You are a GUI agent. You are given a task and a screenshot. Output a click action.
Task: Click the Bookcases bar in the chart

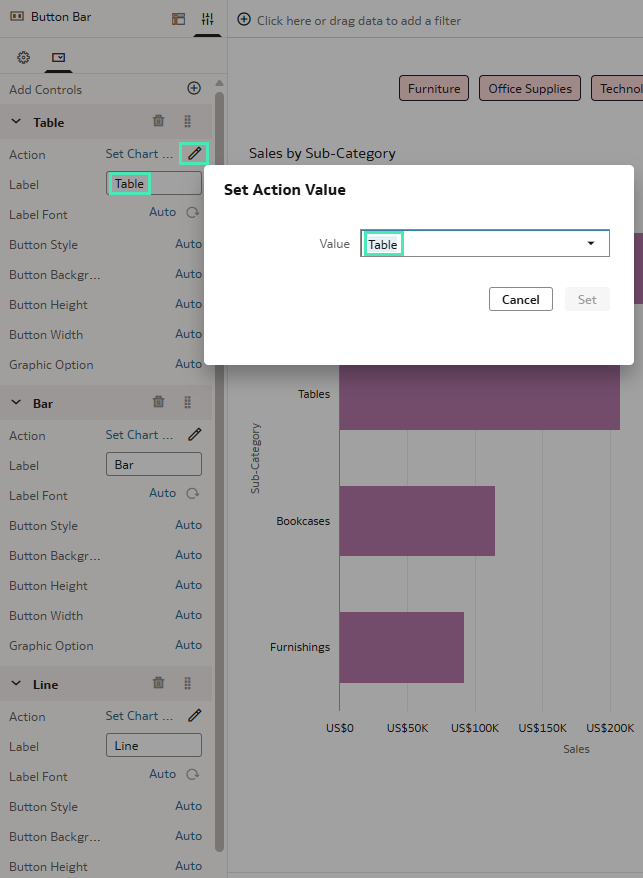coord(416,521)
